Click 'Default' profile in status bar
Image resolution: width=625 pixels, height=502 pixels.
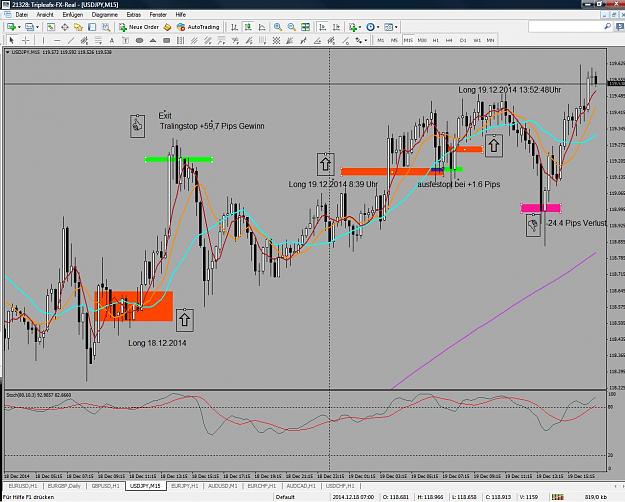(x=285, y=497)
